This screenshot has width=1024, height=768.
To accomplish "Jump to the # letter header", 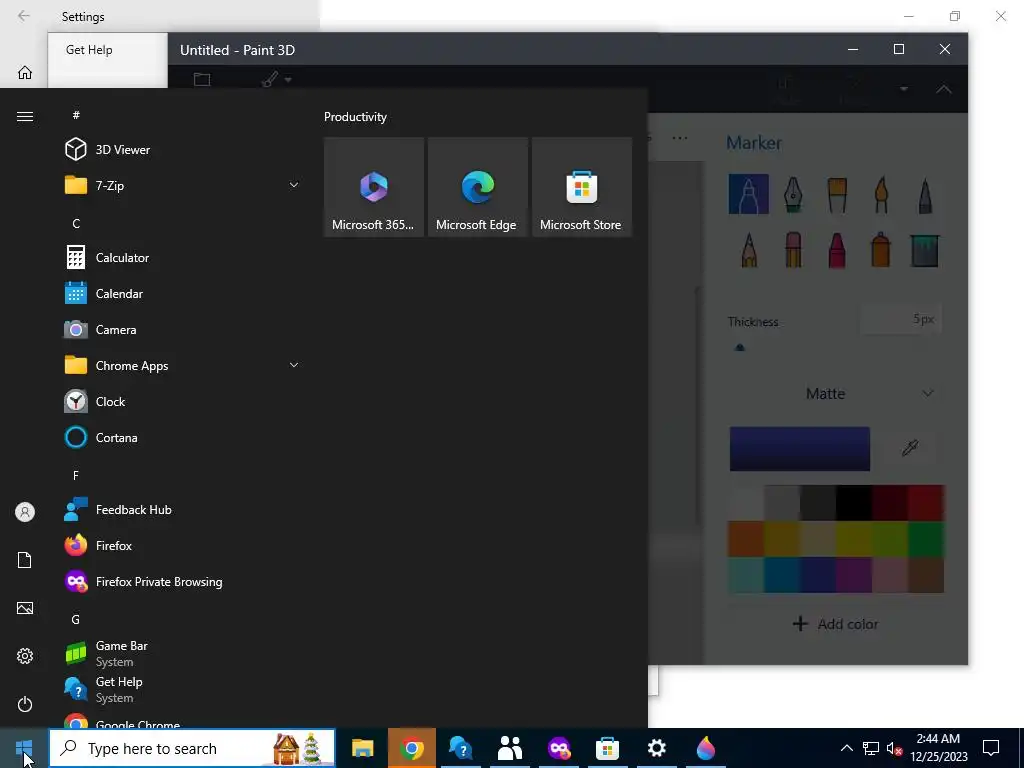I will (76, 115).
